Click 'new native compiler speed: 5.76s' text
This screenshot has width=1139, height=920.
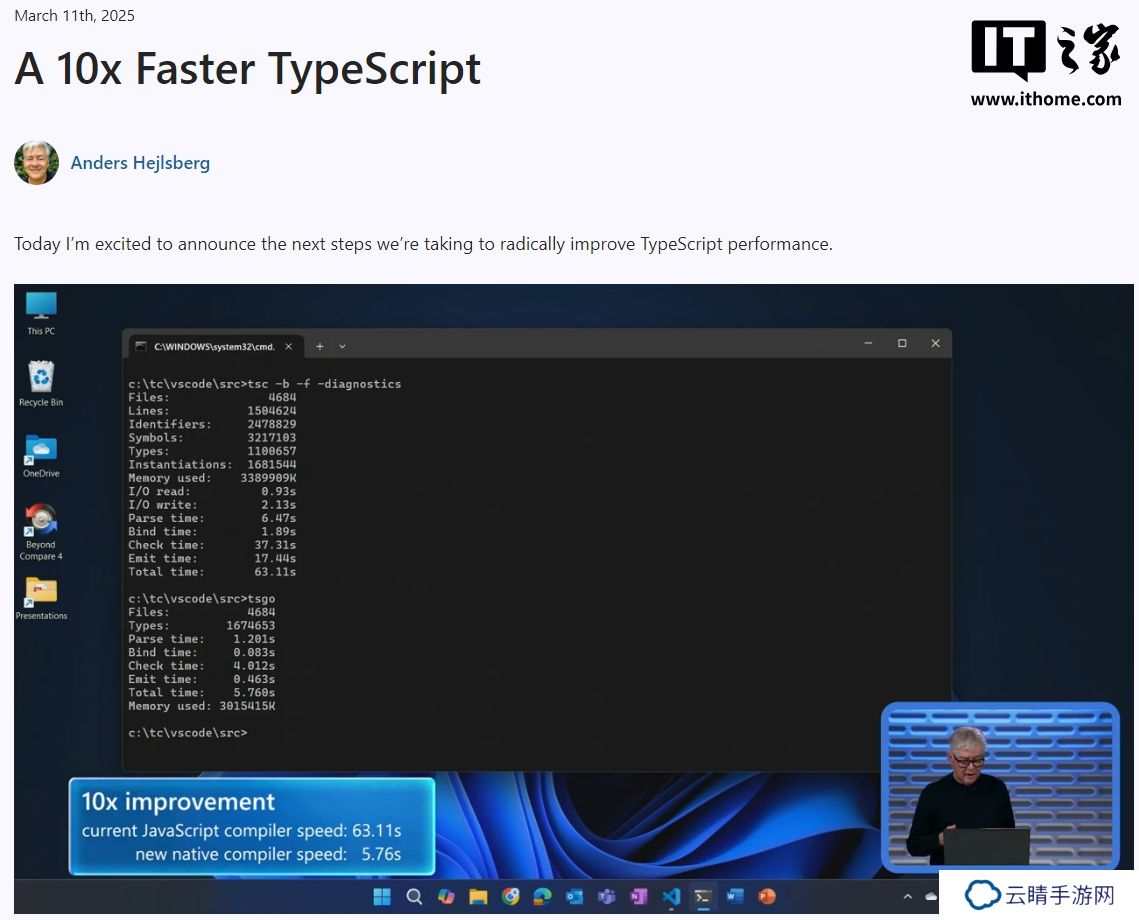click(x=268, y=855)
